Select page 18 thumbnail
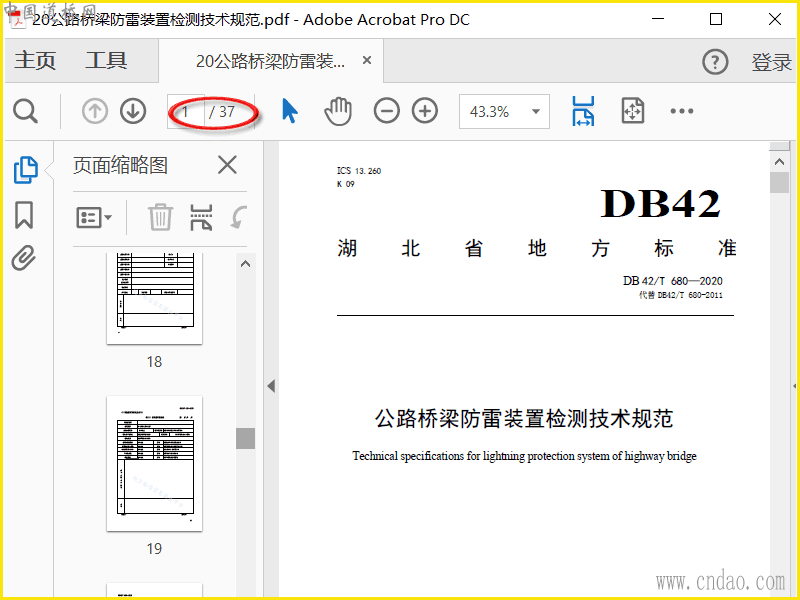This screenshot has height=600, width=800. pyautogui.click(x=155, y=297)
